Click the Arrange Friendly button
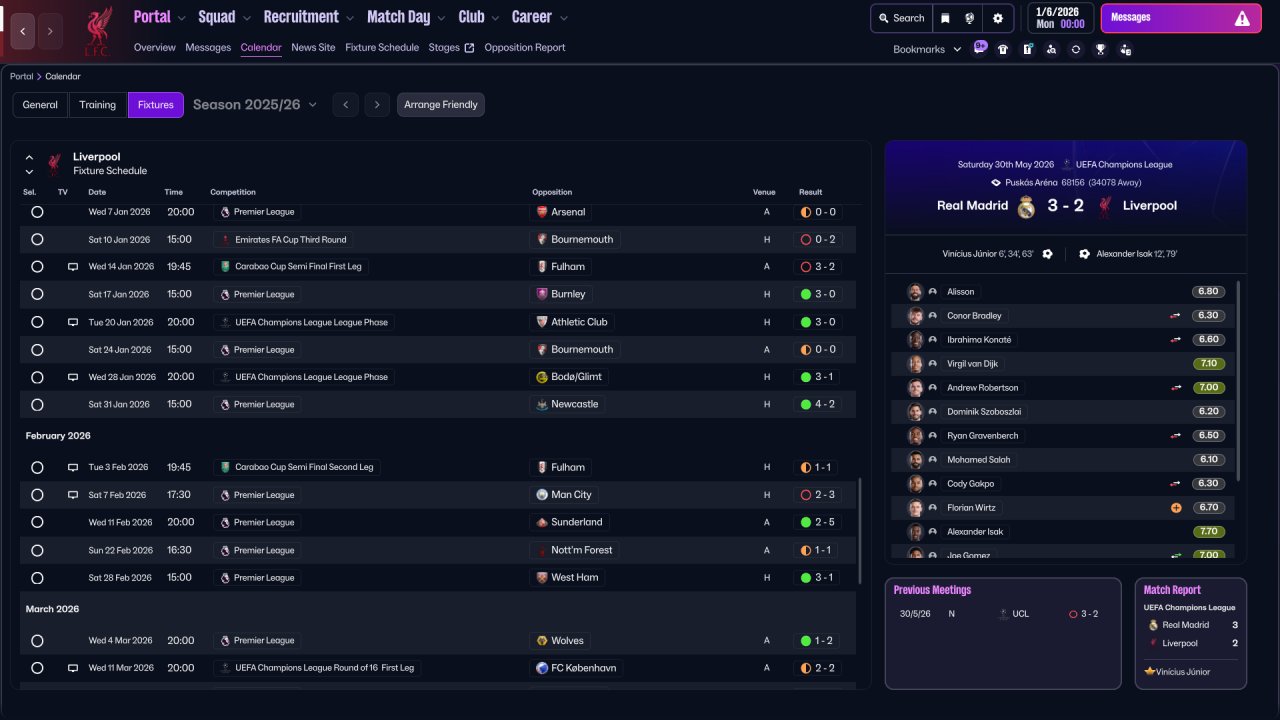 pyautogui.click(x=441, y=105)
